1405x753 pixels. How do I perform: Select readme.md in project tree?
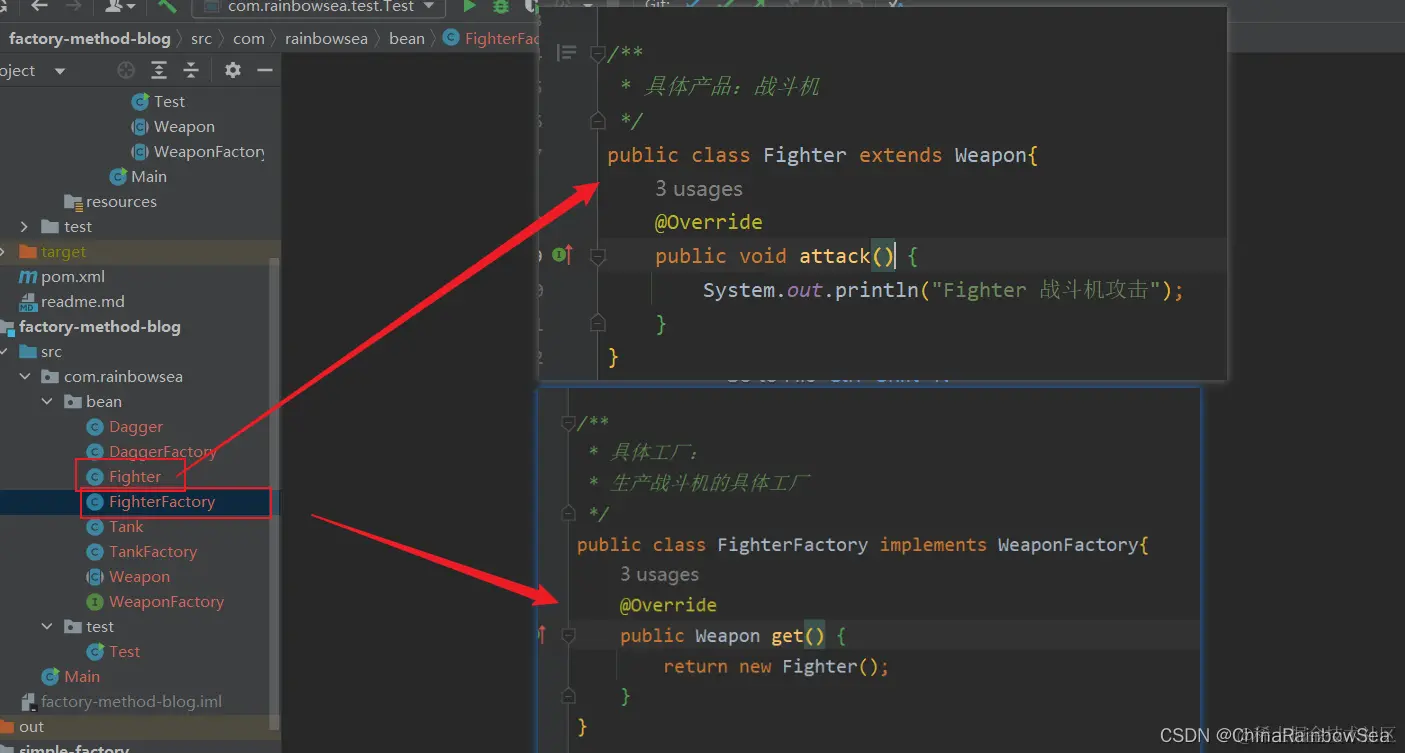coord(83,302)
